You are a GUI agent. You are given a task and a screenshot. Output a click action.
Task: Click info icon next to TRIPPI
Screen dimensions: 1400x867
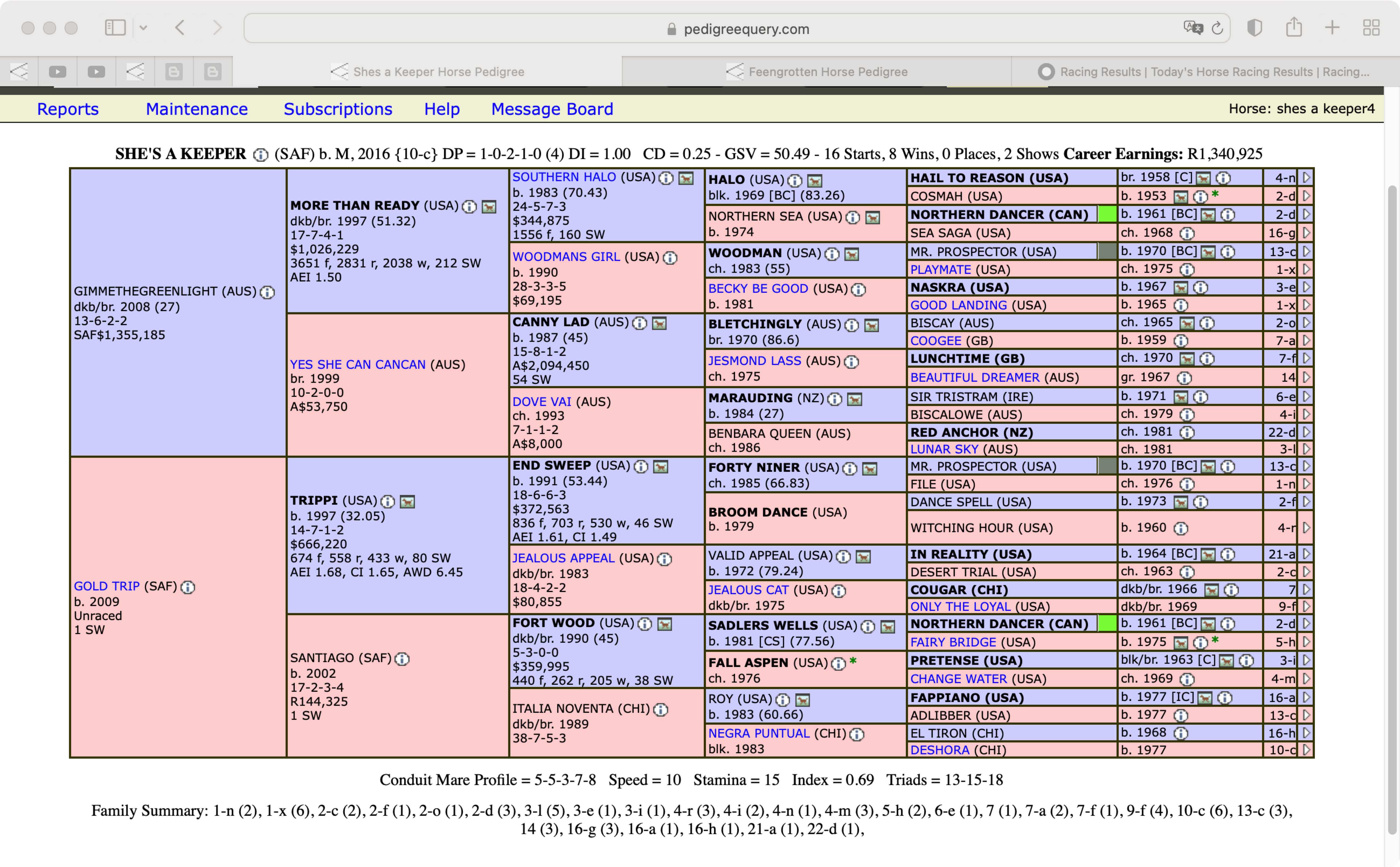point(388,502)
